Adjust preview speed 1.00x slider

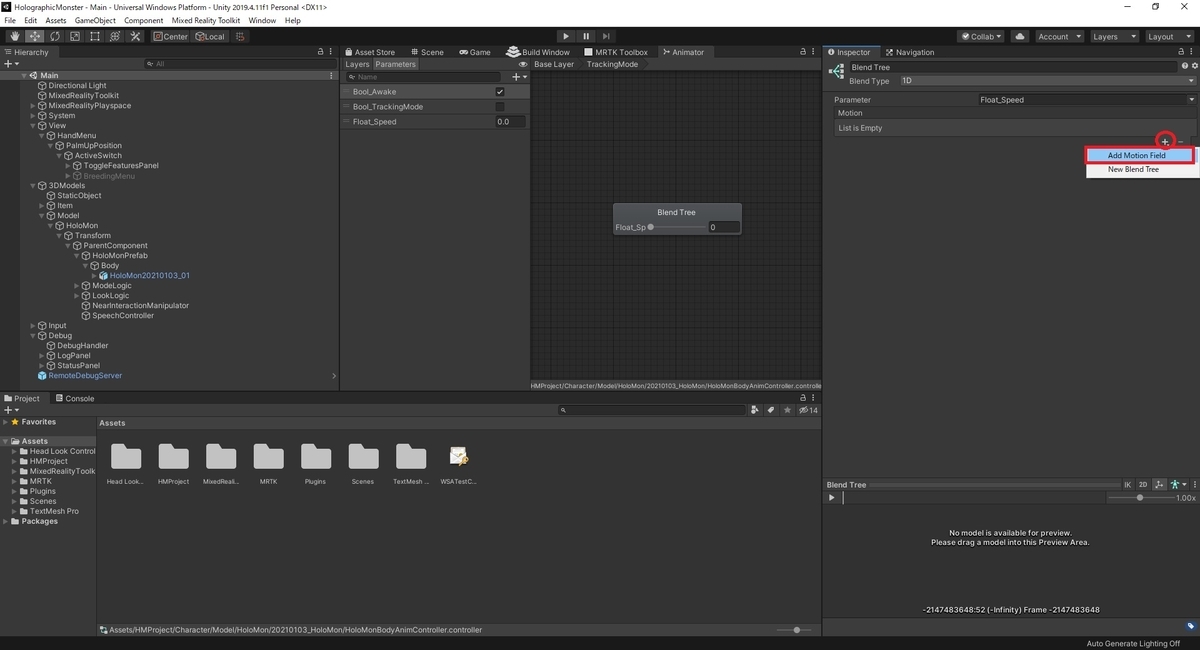1140,497
